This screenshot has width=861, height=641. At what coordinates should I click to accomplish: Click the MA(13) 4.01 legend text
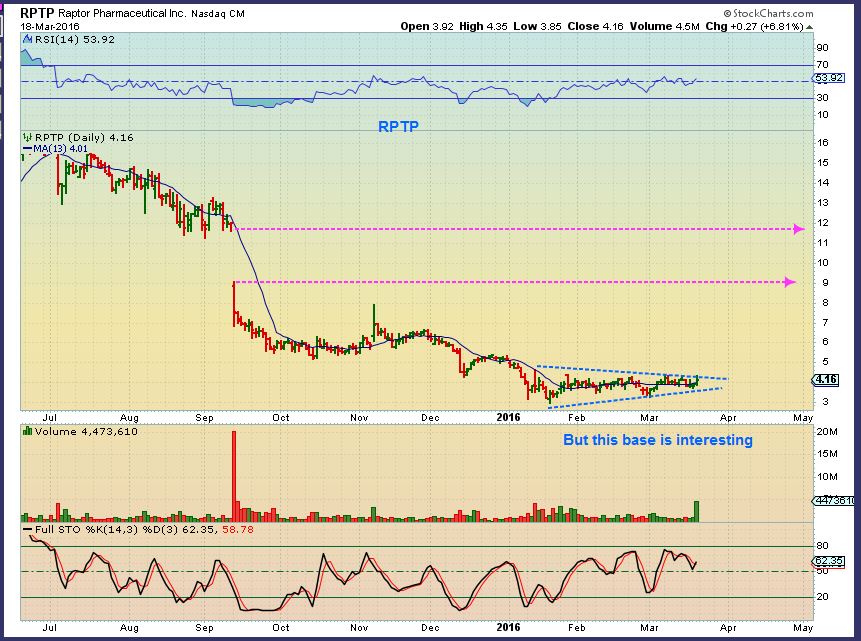pos(60,149)
